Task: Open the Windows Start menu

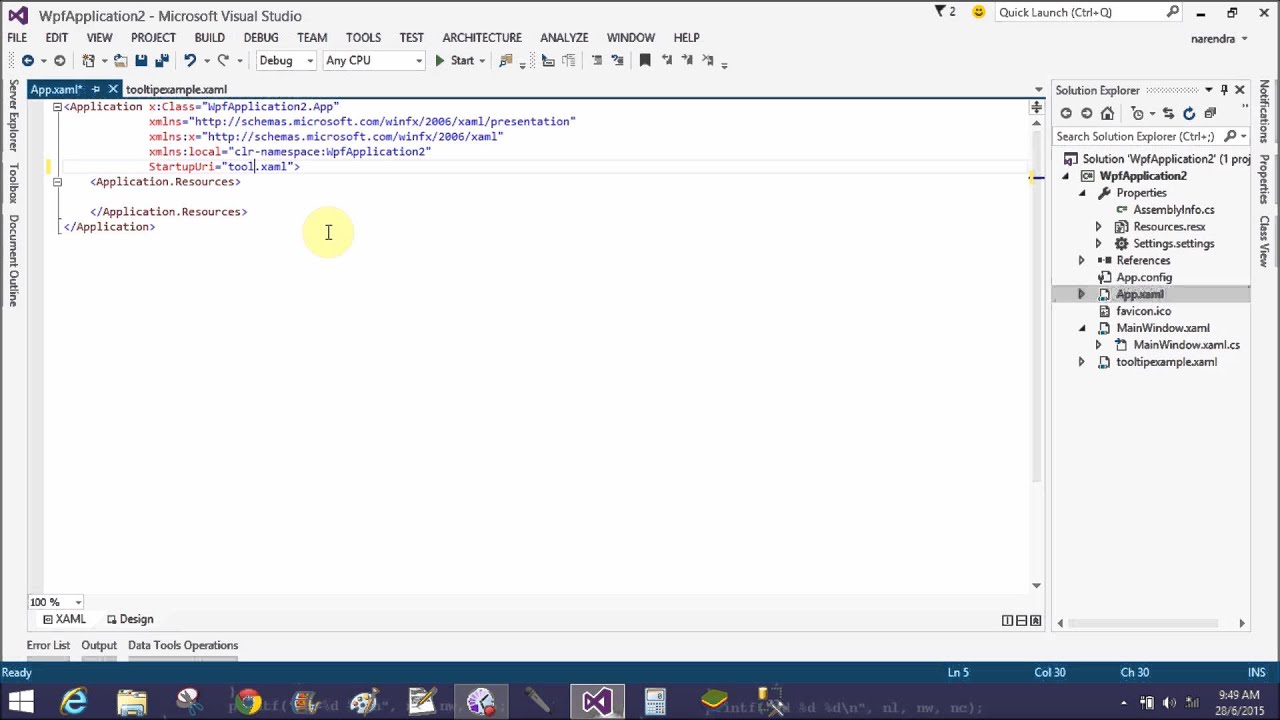Action: pos(21,702)
